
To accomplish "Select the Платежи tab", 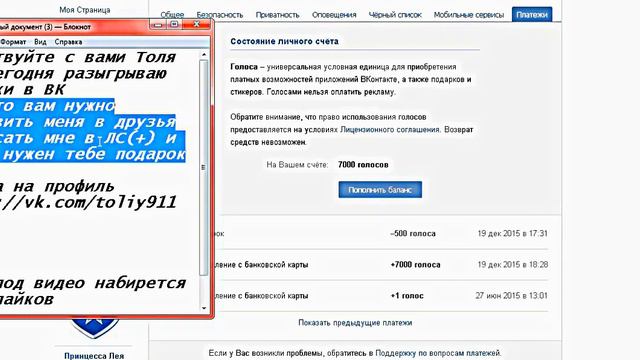I will pos(532,15).
